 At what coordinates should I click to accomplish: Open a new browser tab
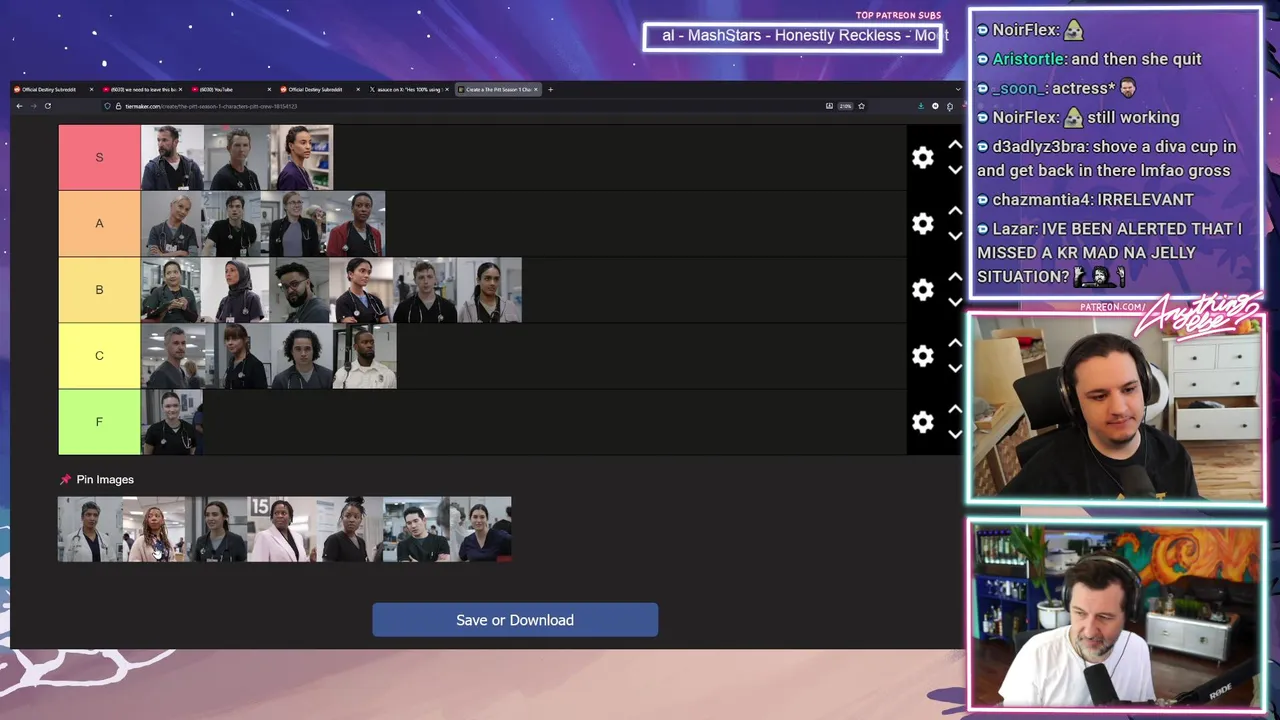pyautogui.click(x=550, y=89)
